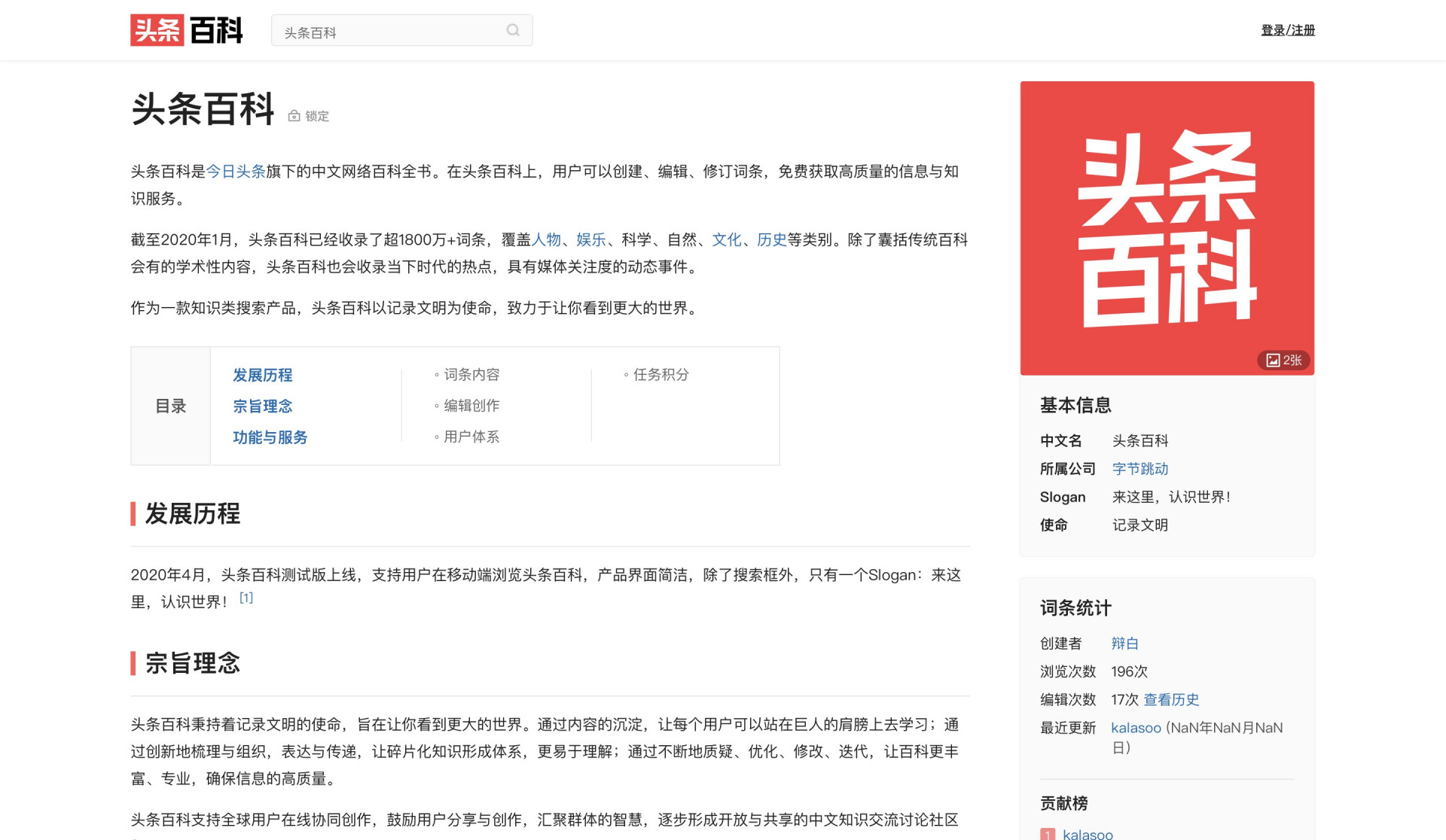
Task: Select the 词条内容 subsection entry
Action: click(471, 375)
